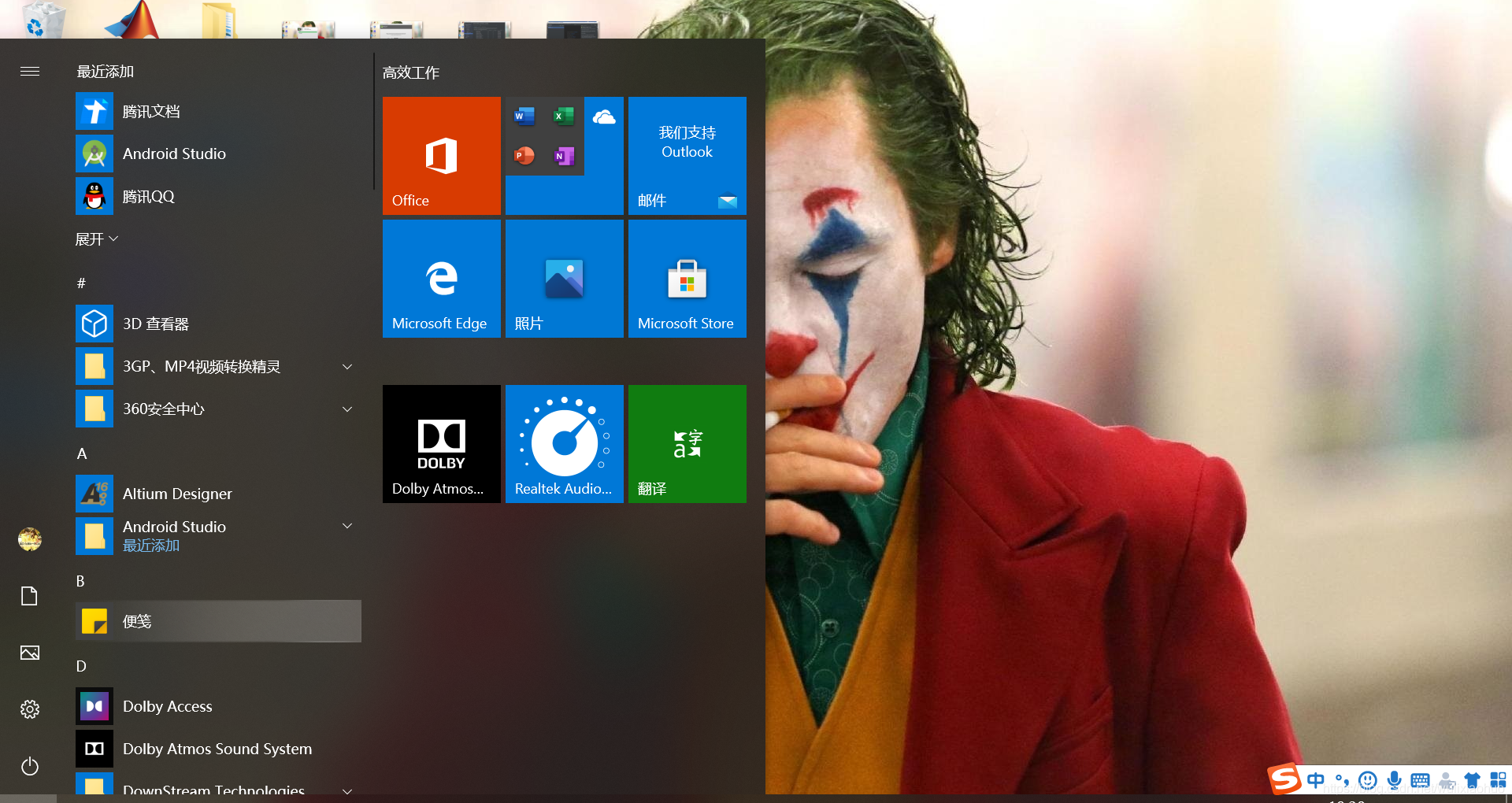Screen dimensions: 1512x803
Task: Expand the 360安全中心 folder
Action: click(x=347, y=409)
